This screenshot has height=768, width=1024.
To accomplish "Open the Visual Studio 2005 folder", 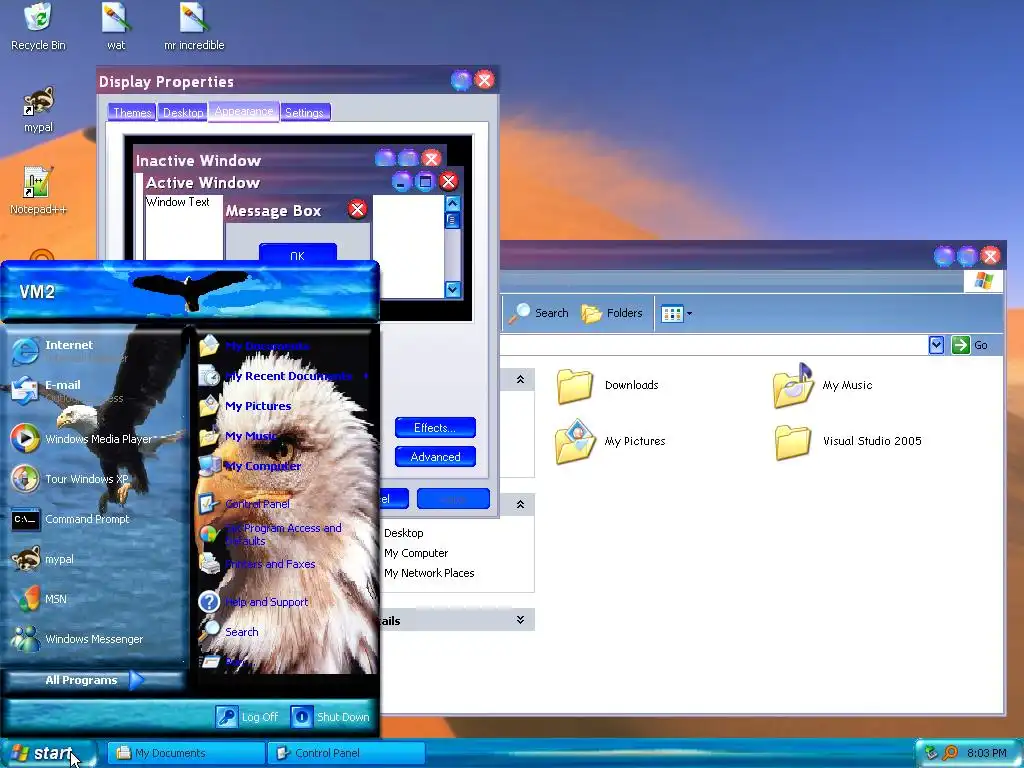I will pyautogui.click(x=848, y=441).
